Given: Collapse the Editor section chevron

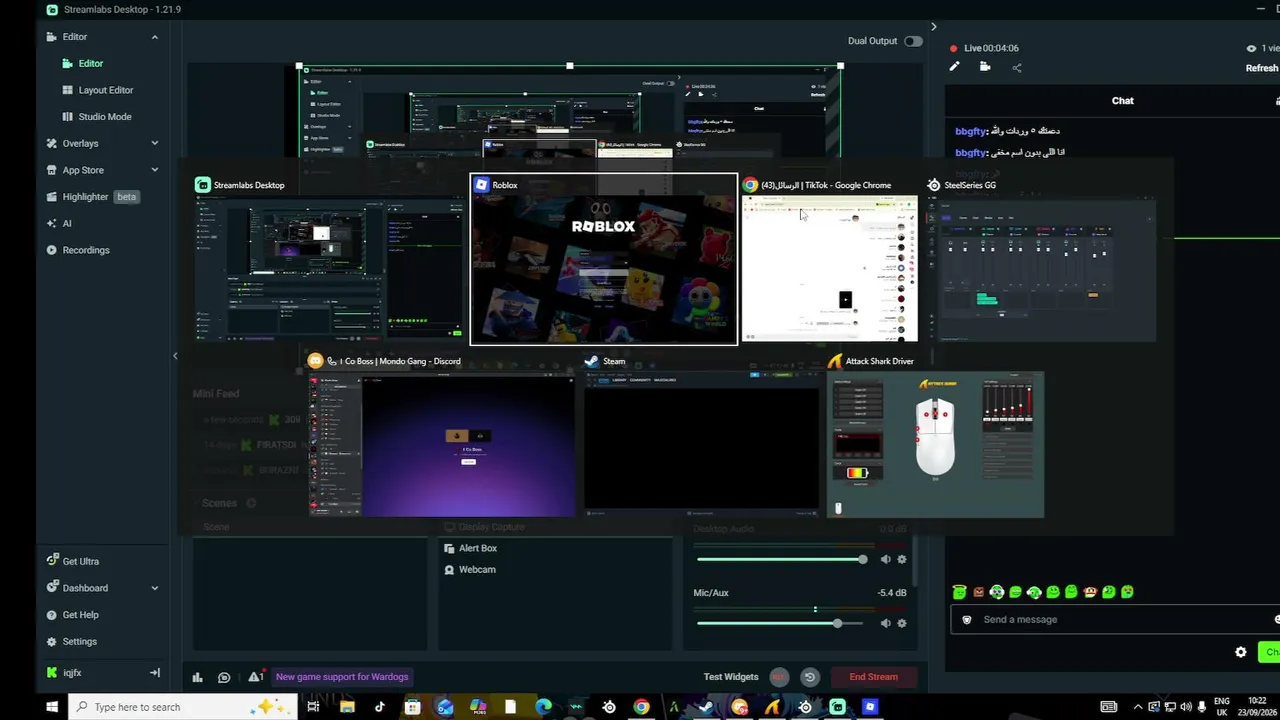Looking at the screenshot, I should tap(155, 37).
